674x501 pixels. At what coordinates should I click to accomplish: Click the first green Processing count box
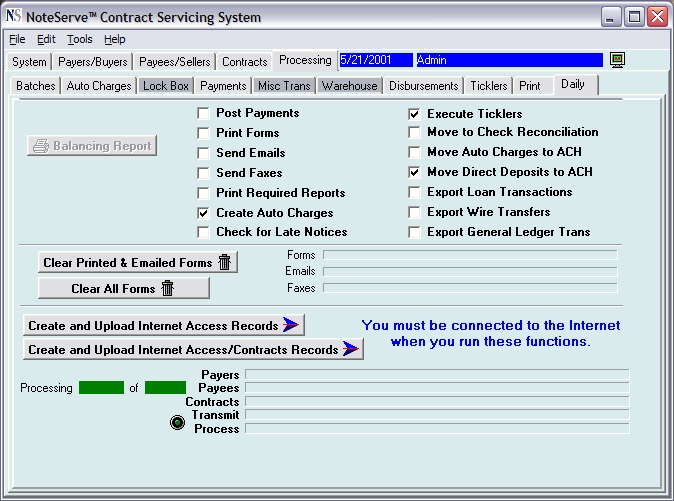click(x=101, y=388)
